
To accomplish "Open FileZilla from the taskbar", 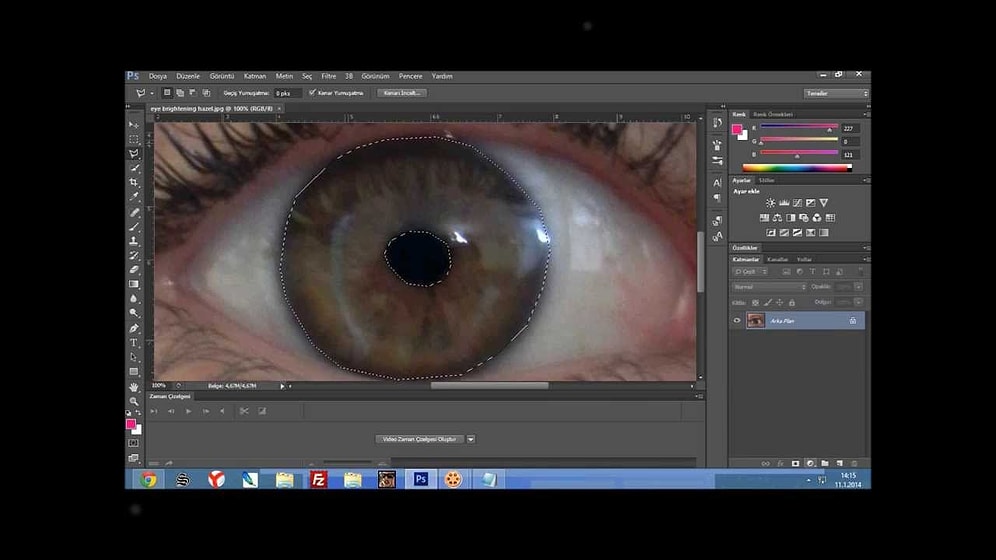I will 318,479.
